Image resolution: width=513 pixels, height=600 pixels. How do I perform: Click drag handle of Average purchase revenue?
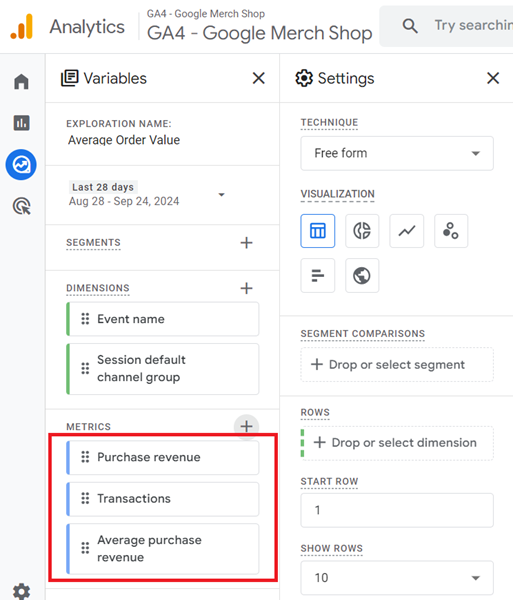(85, 548)
